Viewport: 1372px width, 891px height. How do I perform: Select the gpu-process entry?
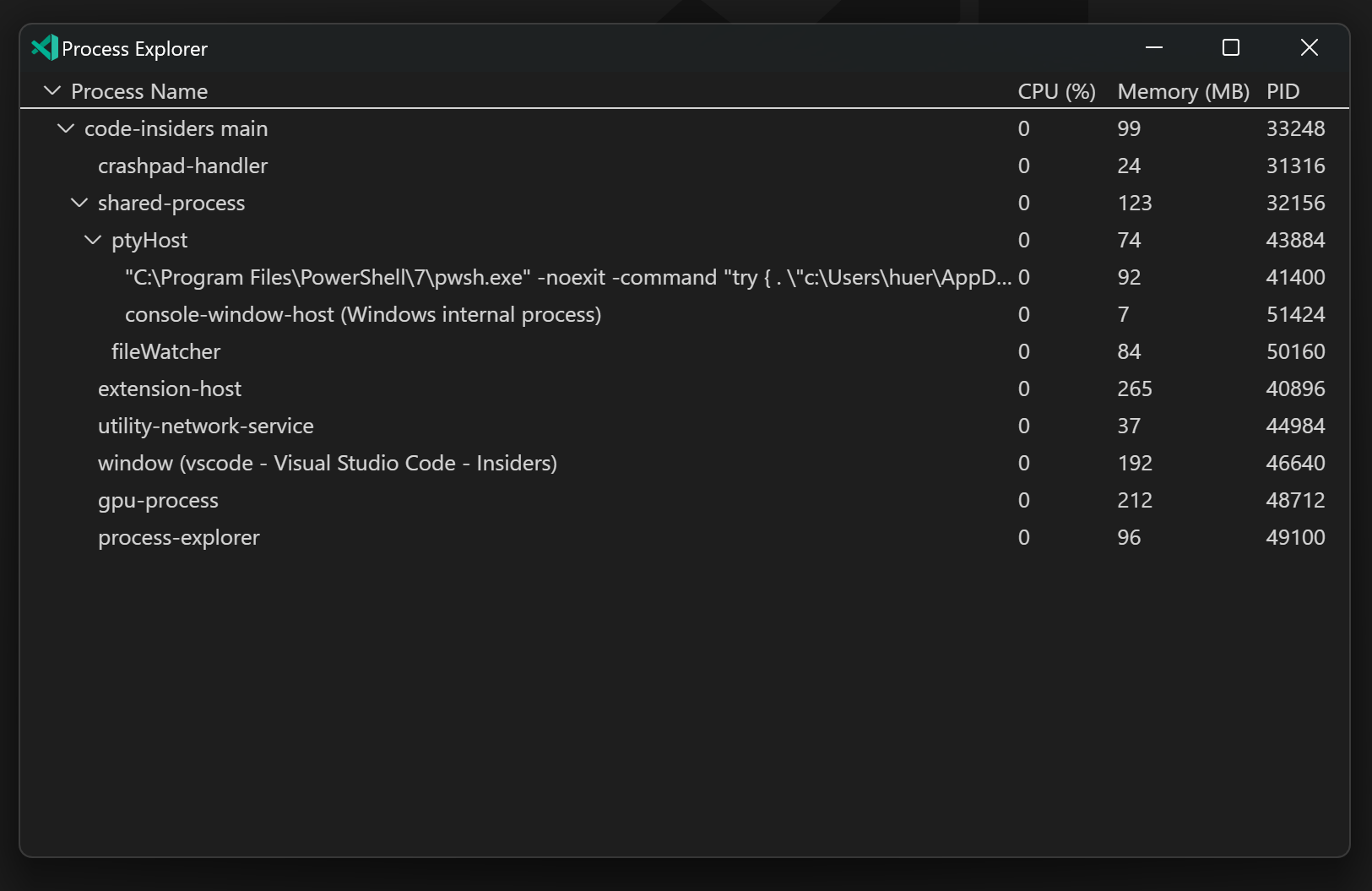click(x=158, y=500)
